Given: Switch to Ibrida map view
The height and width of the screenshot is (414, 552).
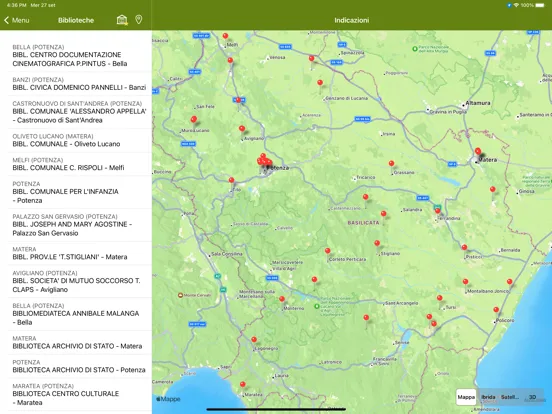Looking at the screenshot, I should [x=488, y=397].
